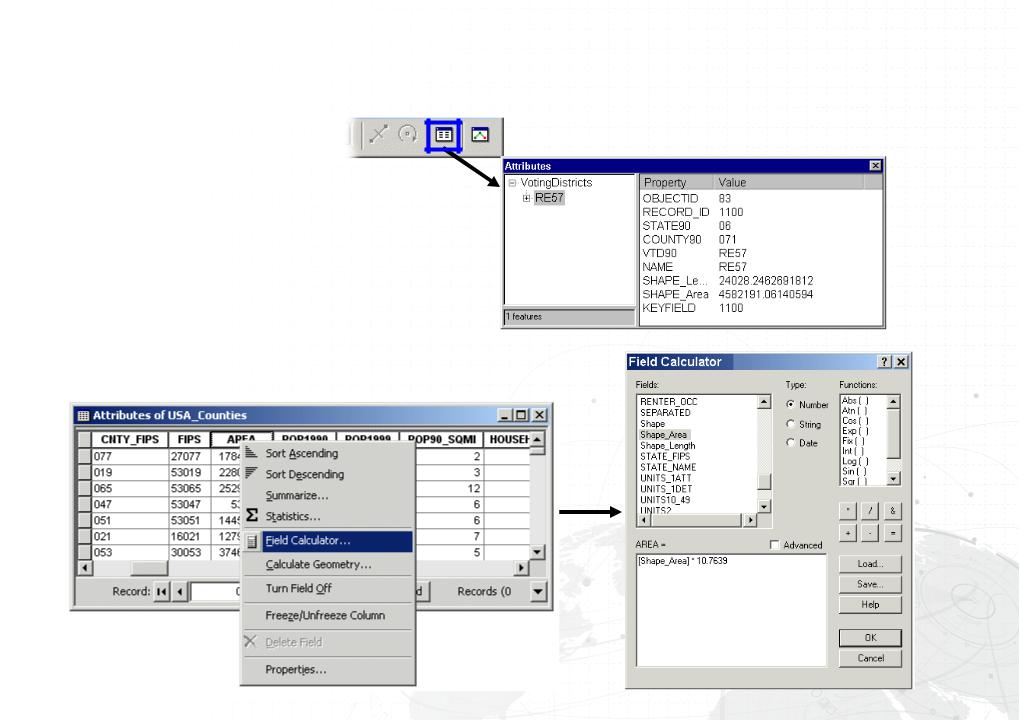1019x720 pixels.
Task: Select the Abs ( ) function
Action: pos(855,401)
